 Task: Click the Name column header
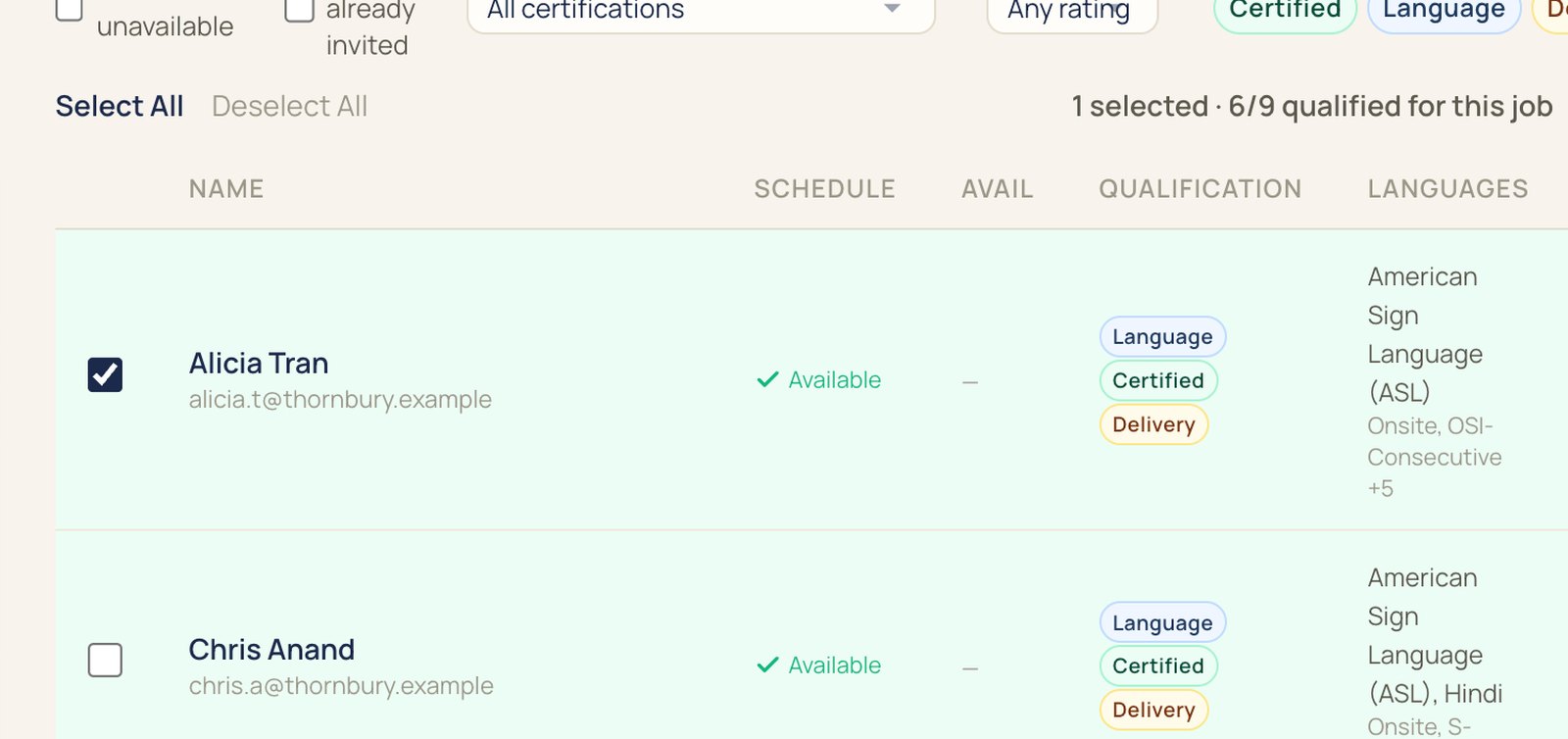[x=226, y=189]
